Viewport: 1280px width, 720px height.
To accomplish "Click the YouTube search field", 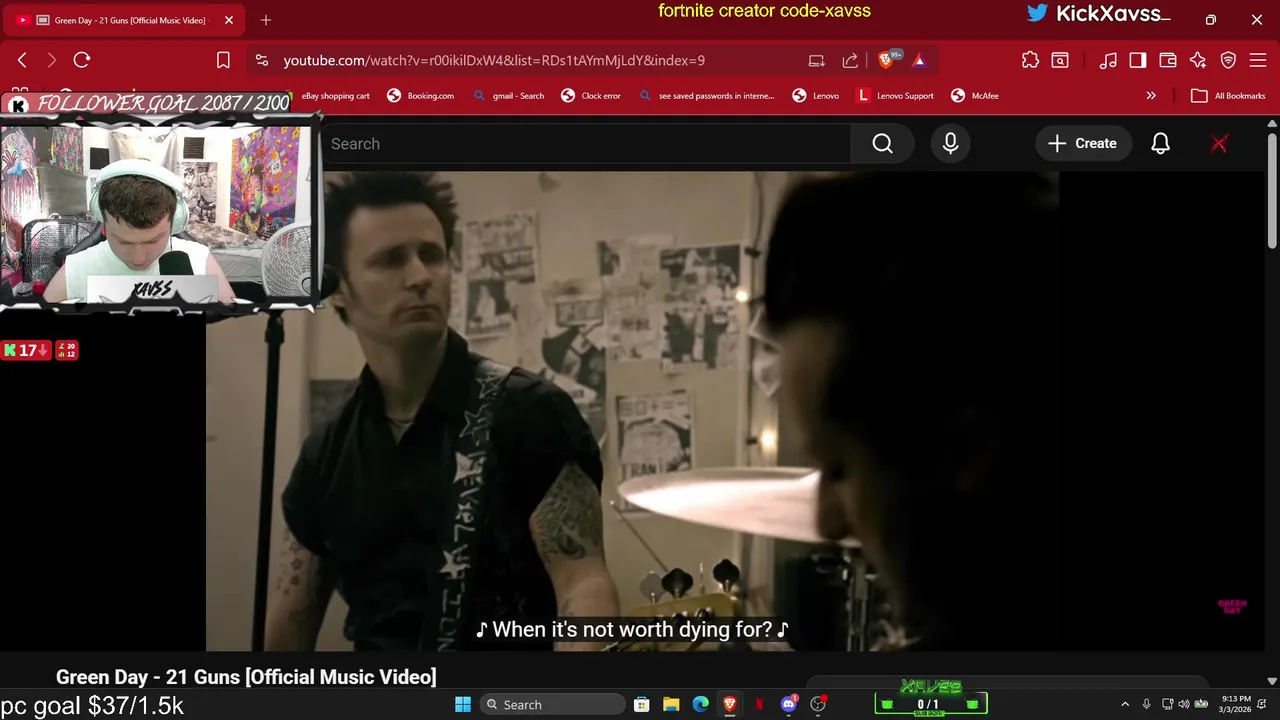I will pyautogui.click(x=587, y=144).
